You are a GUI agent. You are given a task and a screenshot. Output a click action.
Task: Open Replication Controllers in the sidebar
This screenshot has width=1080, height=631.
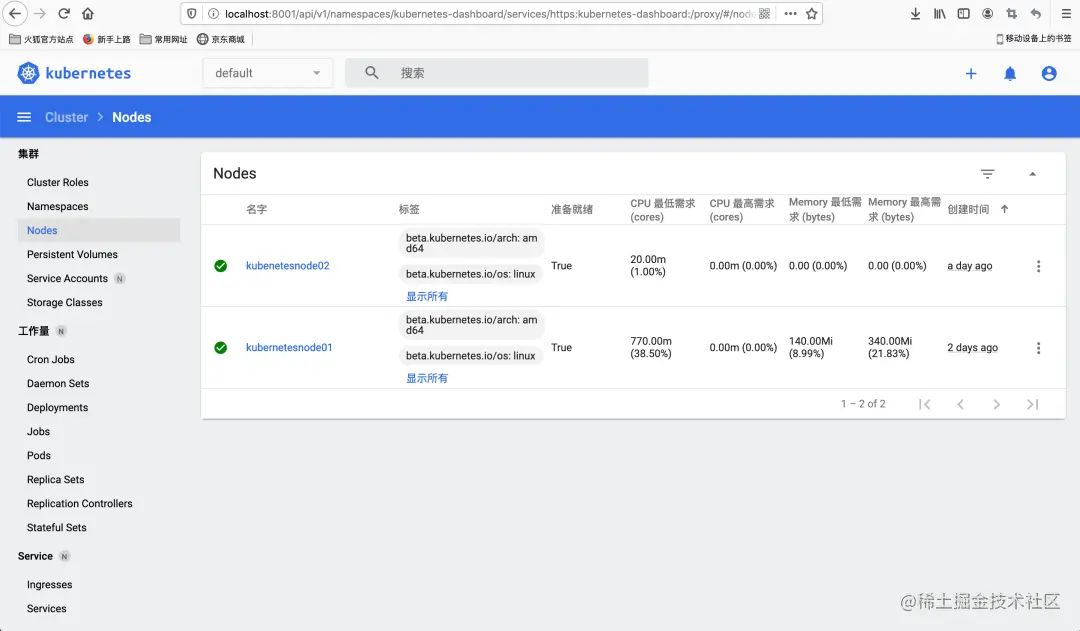[x=80, y=504]
